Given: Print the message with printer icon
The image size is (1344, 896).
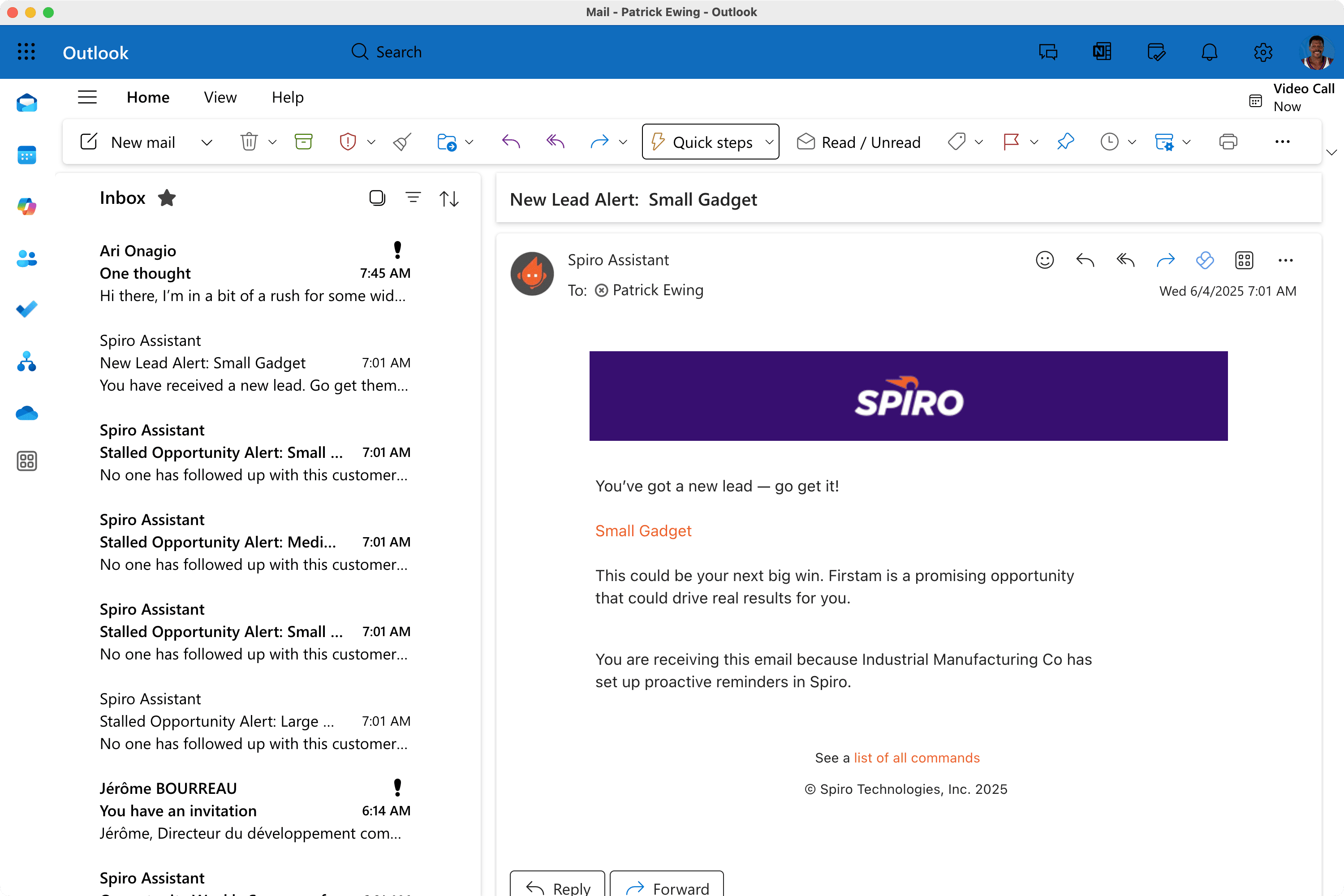Looking at the screenshot, I should tap(1228, 141).
